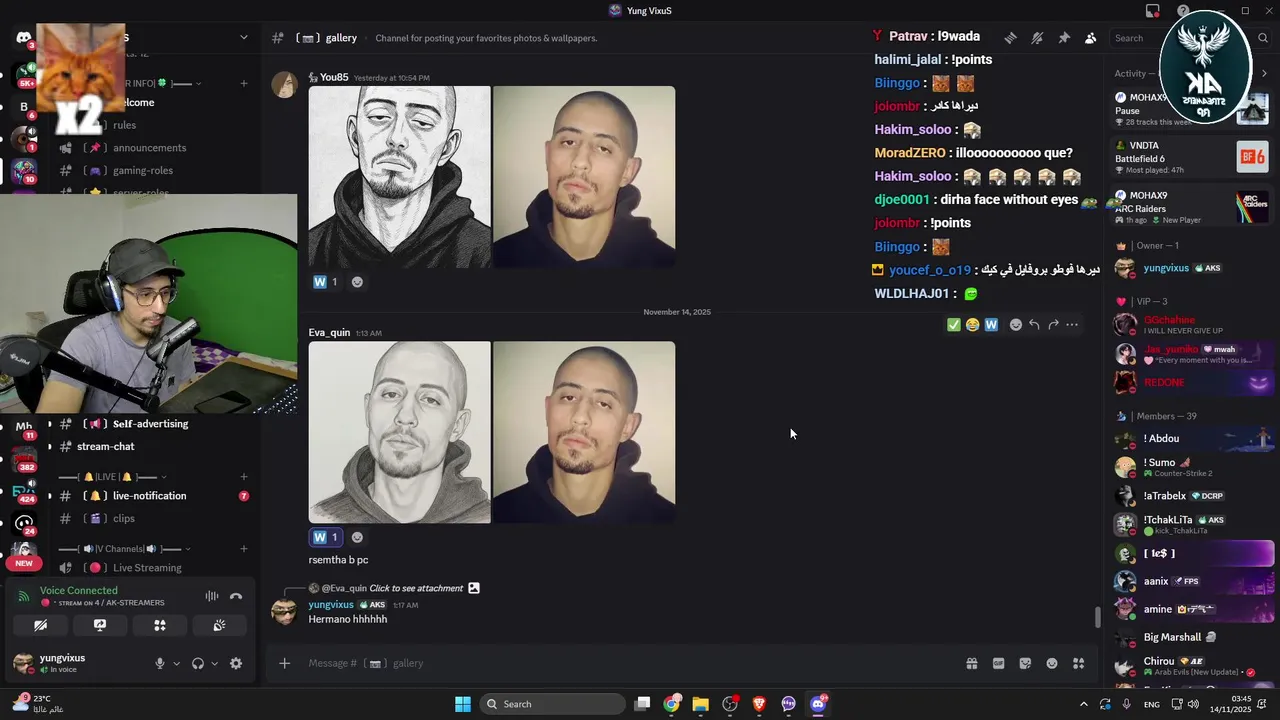Create channel in LIVE category plus
Screen dimensions: 1280x720
point(244,477)
